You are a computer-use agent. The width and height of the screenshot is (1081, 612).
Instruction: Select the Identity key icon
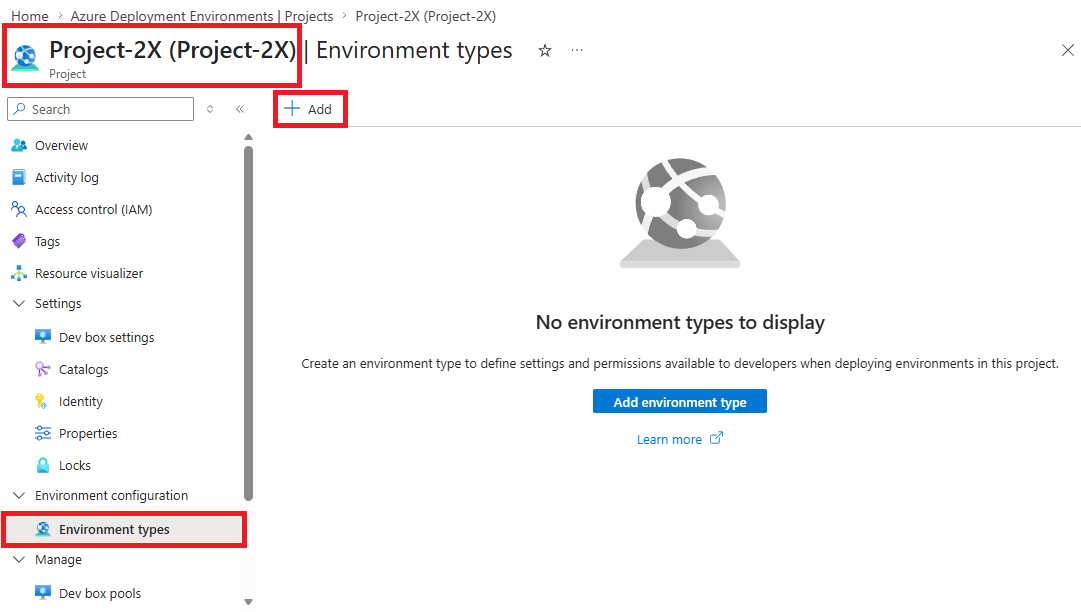(x=41, y=401)
